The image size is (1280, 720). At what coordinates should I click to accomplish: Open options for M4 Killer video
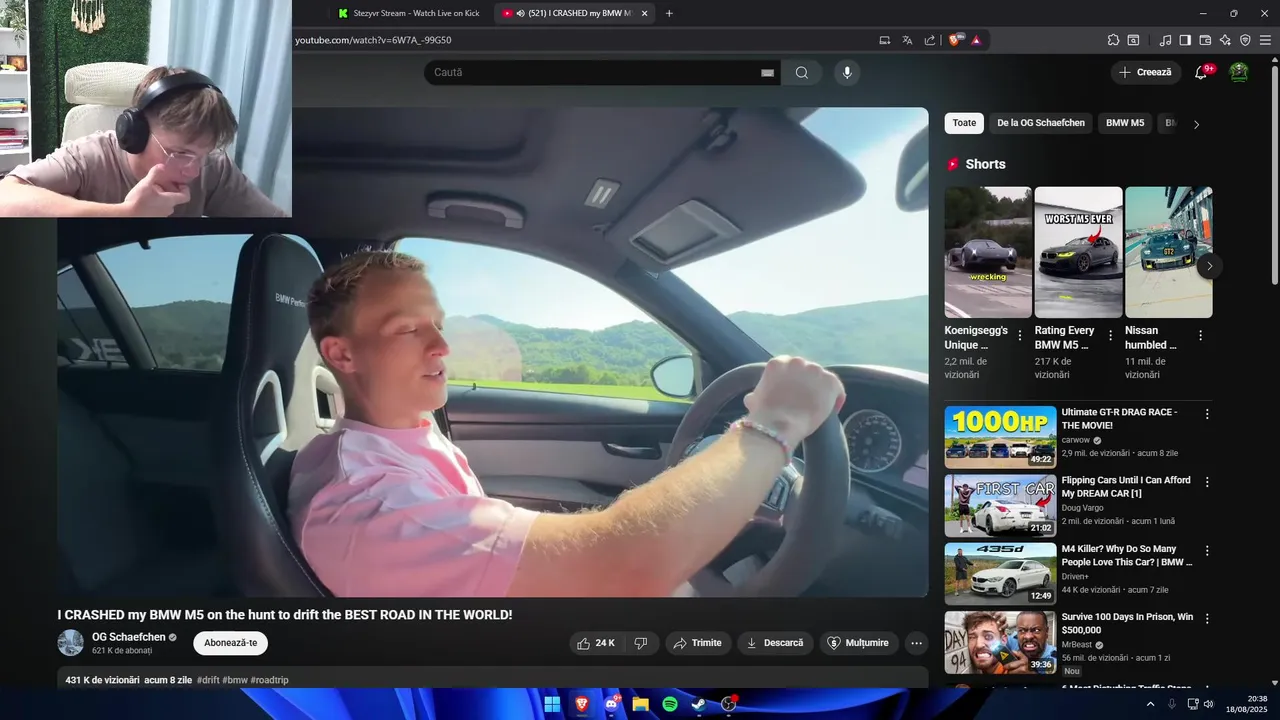point(1207,551)
